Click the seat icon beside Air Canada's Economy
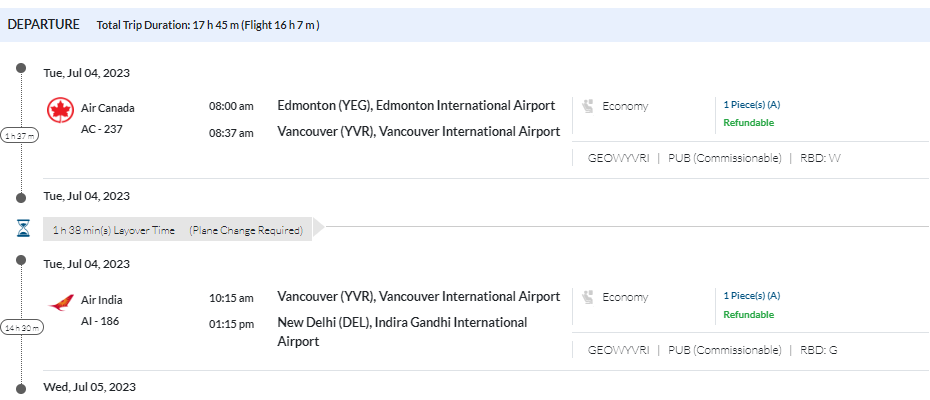Viewport: 930px width, 400px height. click(589, 105)
